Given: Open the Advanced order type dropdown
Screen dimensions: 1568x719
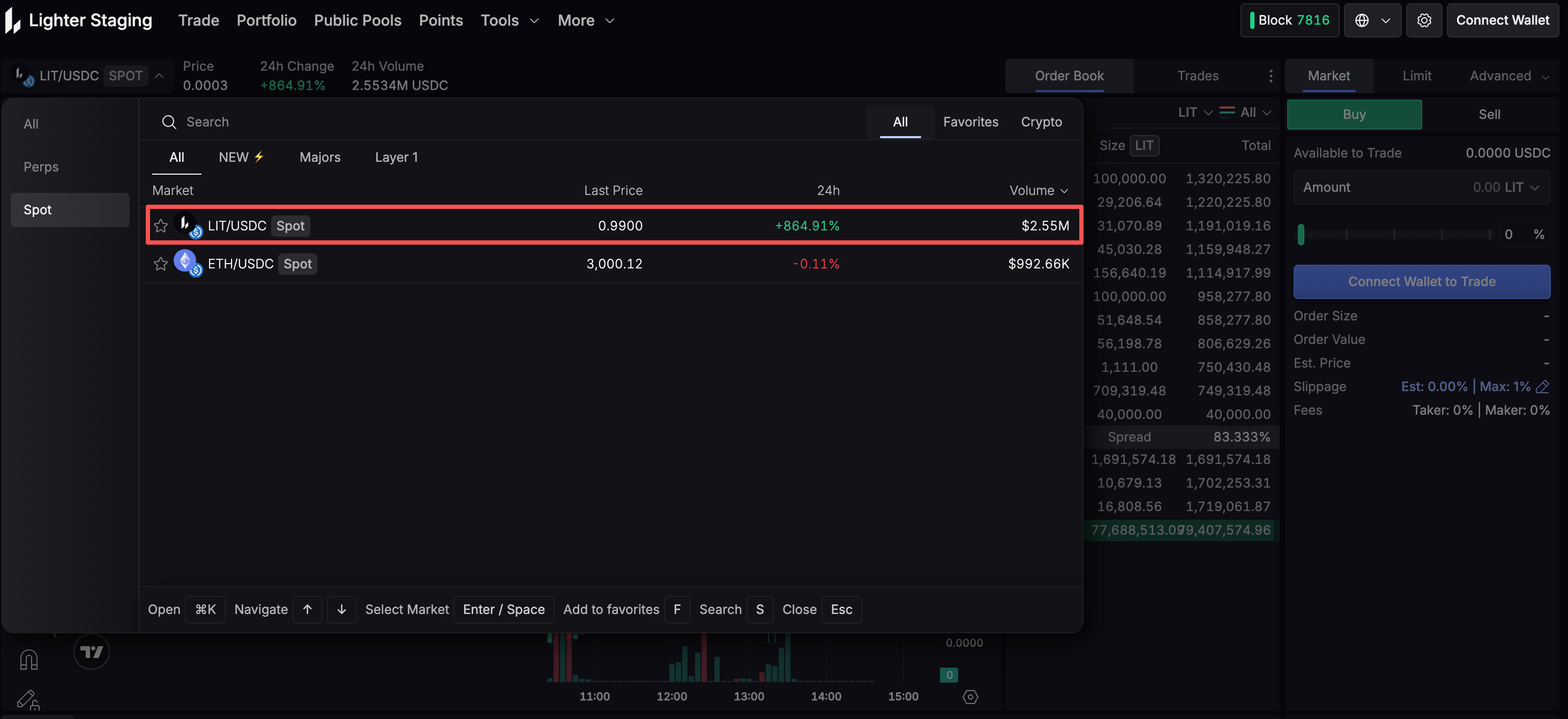Looking at the screenshot, I should coord(1509,76).
